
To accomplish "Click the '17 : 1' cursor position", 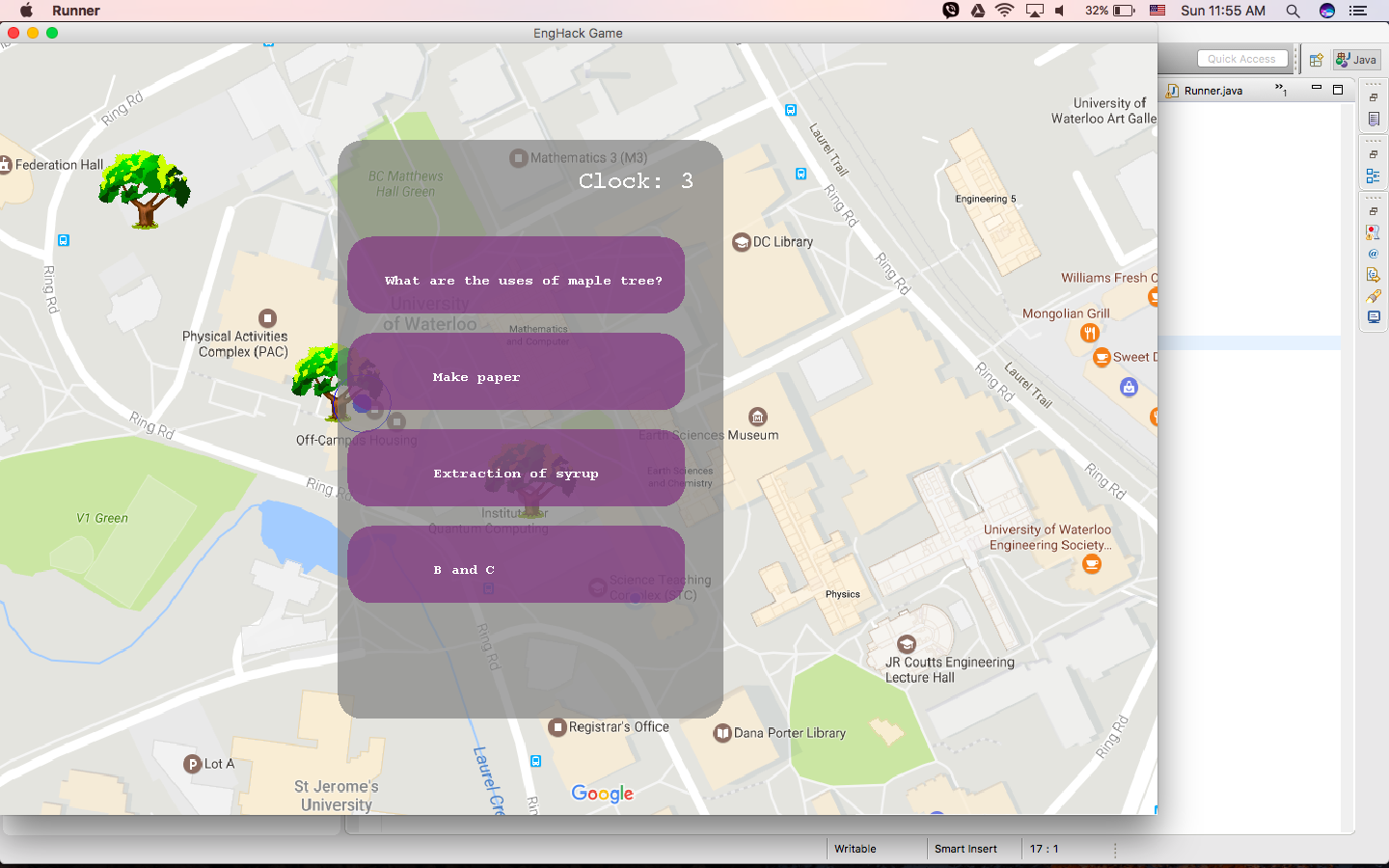I will (x=1044, y=849).
